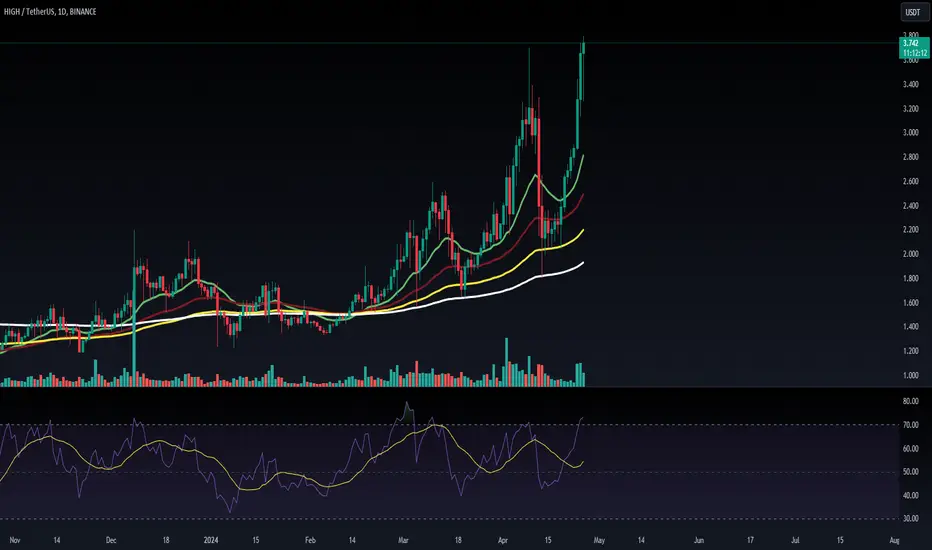The height and width of the screenshot is (550, 932).
Task: Click the 2024 label on time axis
Action: (x=211, y=540)
